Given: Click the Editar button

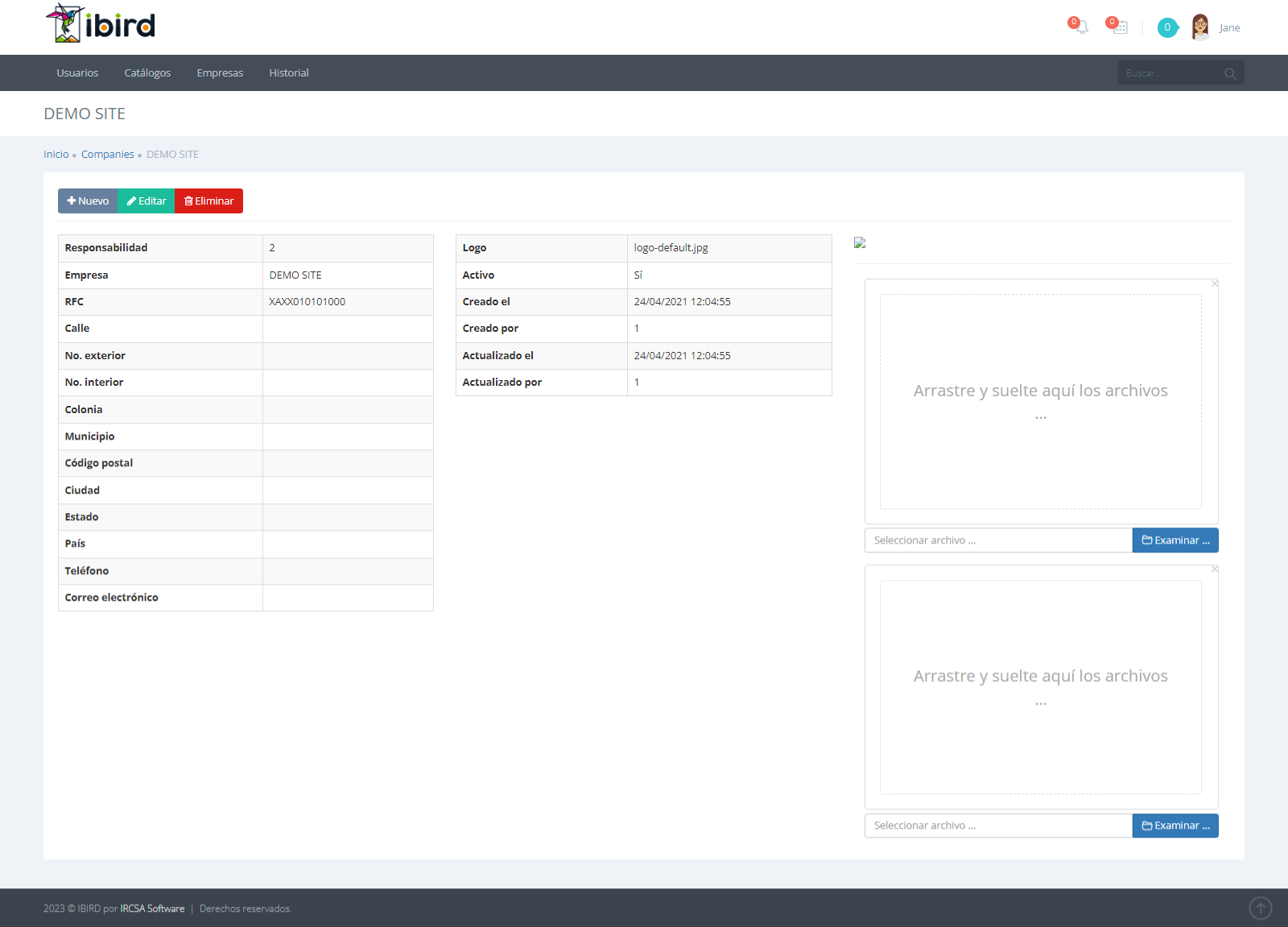Looking at the screenshot, I should pos(147,201).
